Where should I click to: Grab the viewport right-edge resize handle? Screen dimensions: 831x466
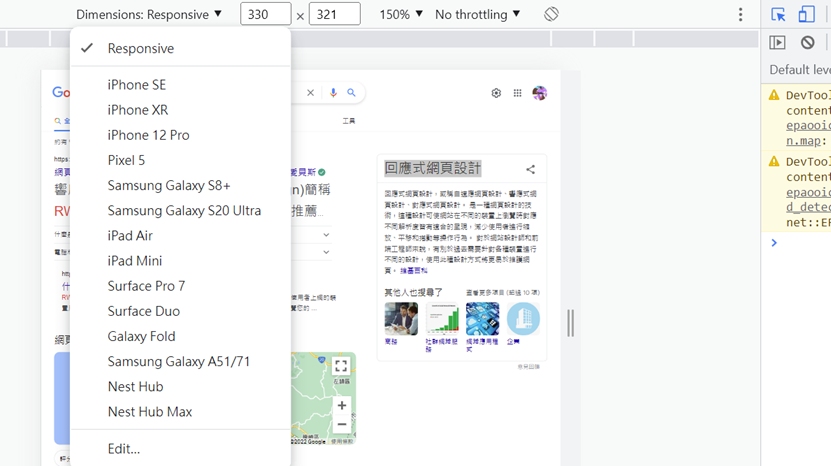click(x=571, y=323)
